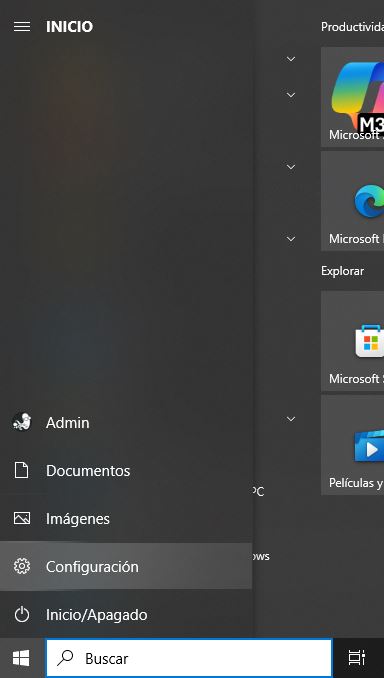The image size is (384, 678).
Task: Open the Documentos folder shortcut
Action: tap(126, 470)
